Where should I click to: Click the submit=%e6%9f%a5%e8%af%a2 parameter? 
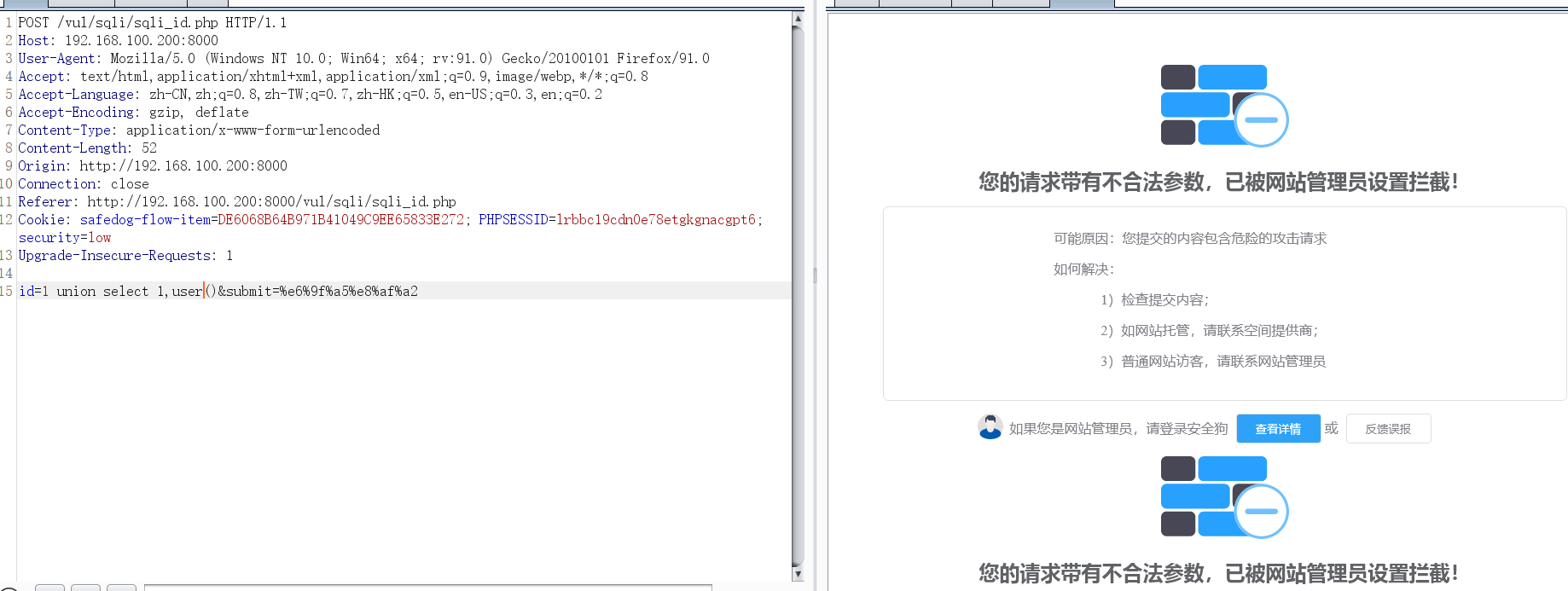[322, 291]
